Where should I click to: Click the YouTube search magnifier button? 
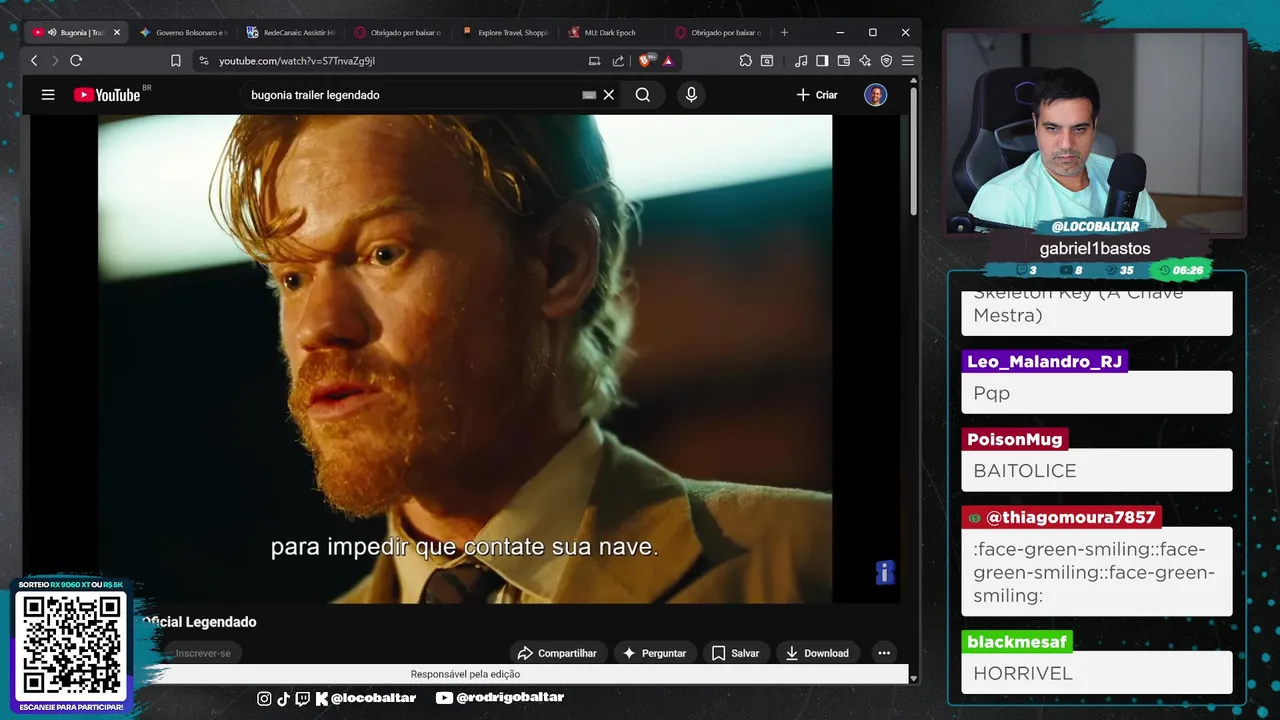(643, 95)
